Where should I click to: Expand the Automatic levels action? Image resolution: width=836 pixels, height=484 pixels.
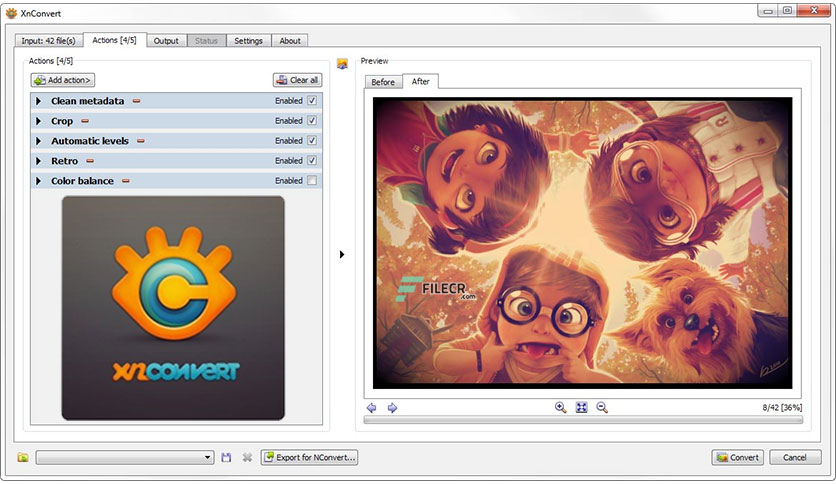click(x=38, y=141)
